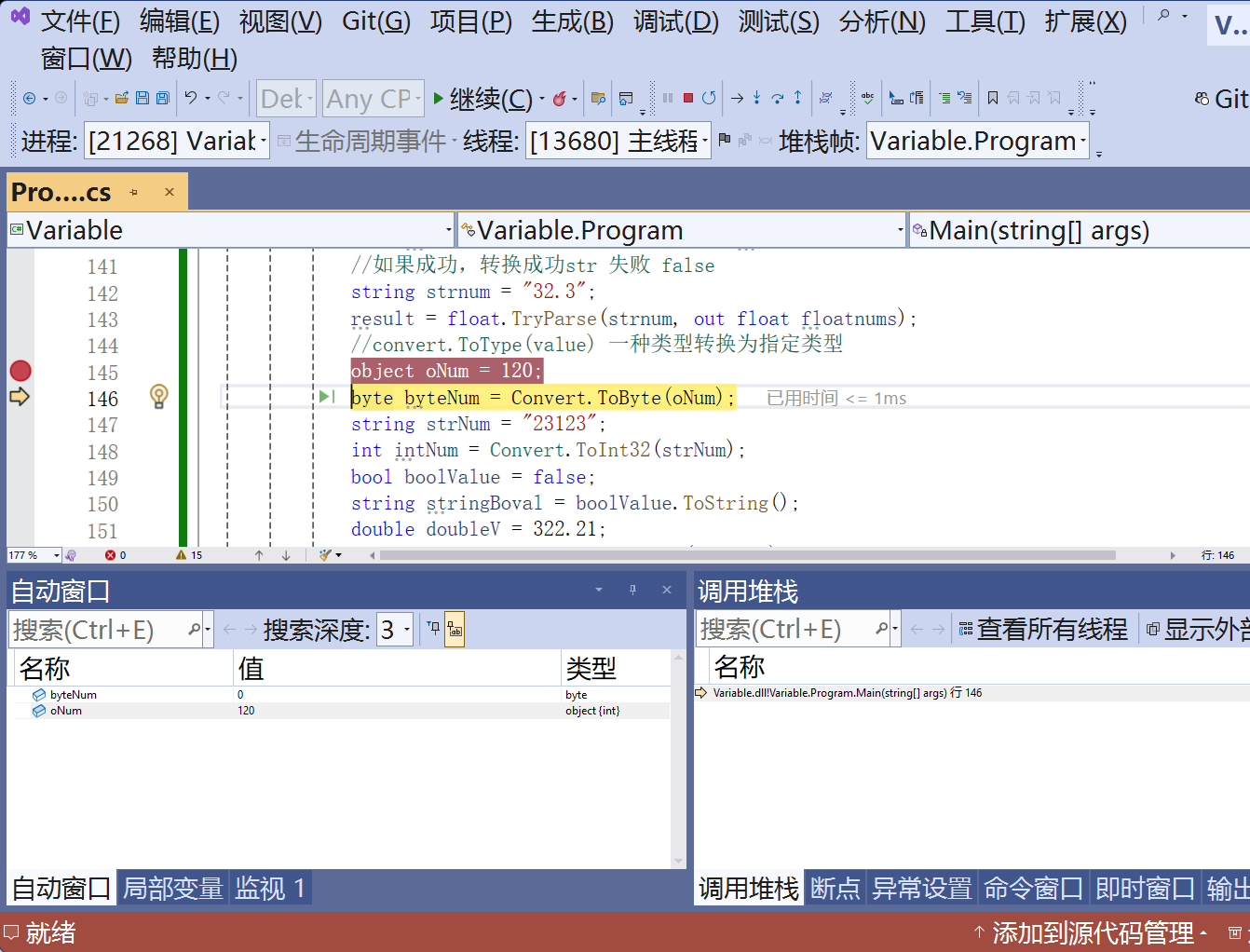Toggle the highlighted display-format button in Autos toolbar
1250x952 pixels.
(x=455, y=630)
